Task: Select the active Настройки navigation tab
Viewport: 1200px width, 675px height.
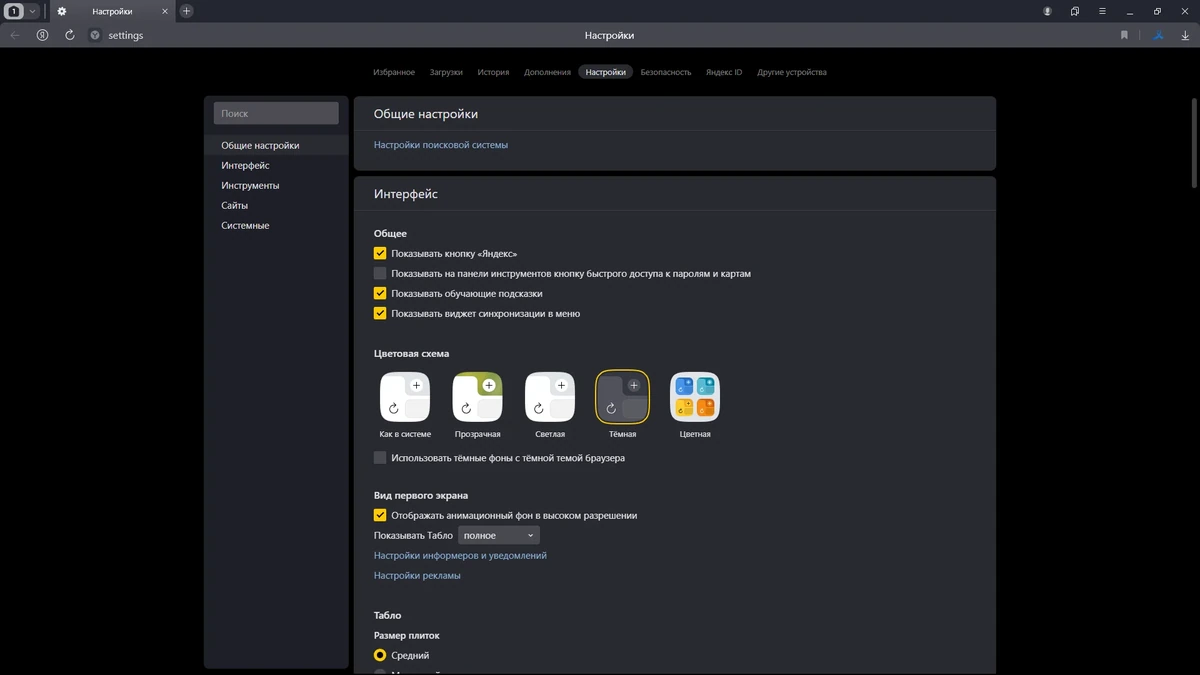Action: pos(606,72)
